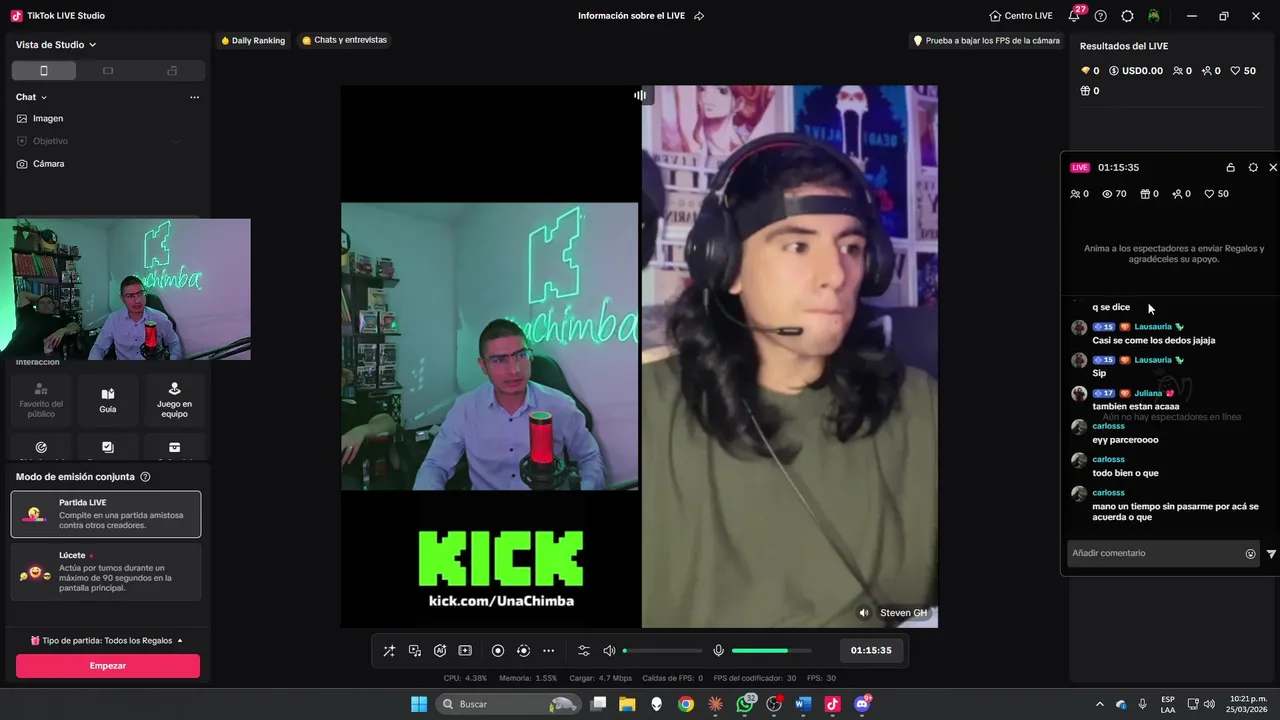Open the help question mark icon

click(x=1101, y=16)
